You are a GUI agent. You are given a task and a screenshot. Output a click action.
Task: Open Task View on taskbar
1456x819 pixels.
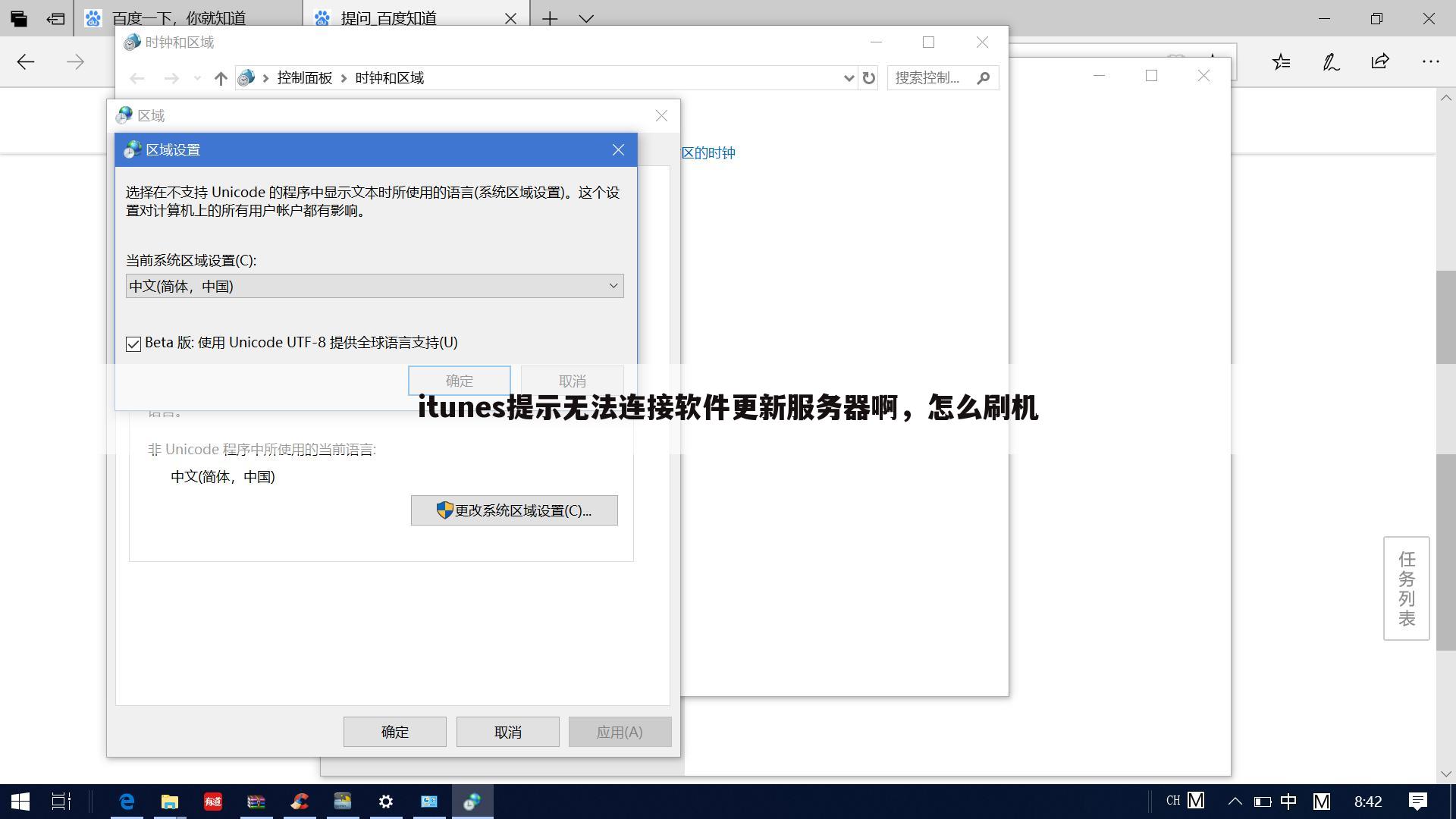61,801
